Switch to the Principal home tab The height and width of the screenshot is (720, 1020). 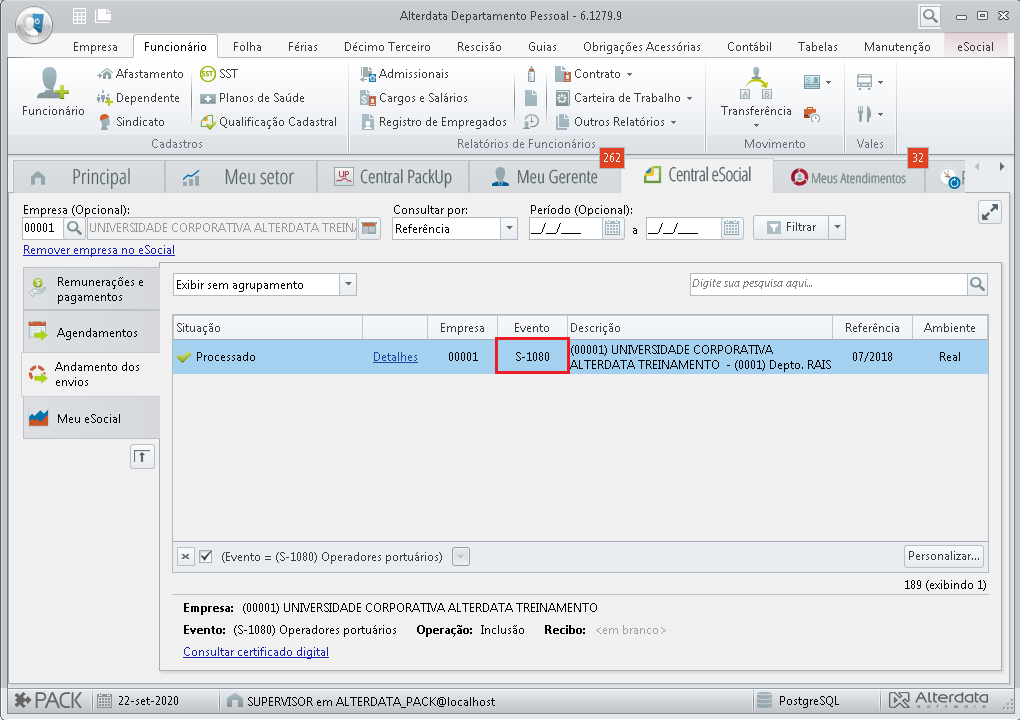tap(88, 177)
